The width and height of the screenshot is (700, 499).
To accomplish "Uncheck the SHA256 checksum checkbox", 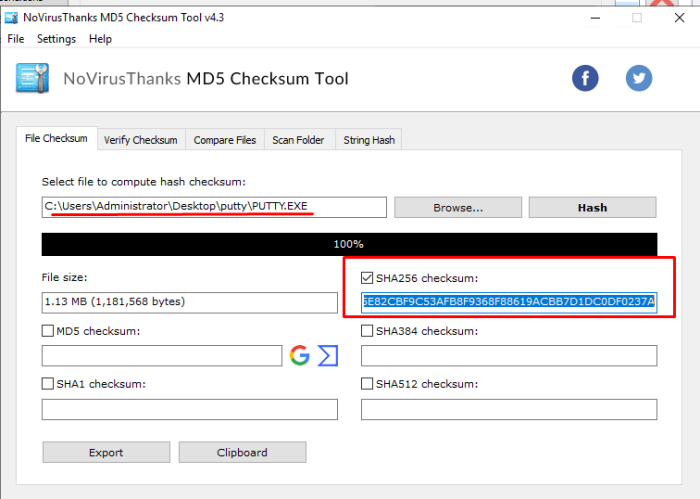I will click(367, 277).
